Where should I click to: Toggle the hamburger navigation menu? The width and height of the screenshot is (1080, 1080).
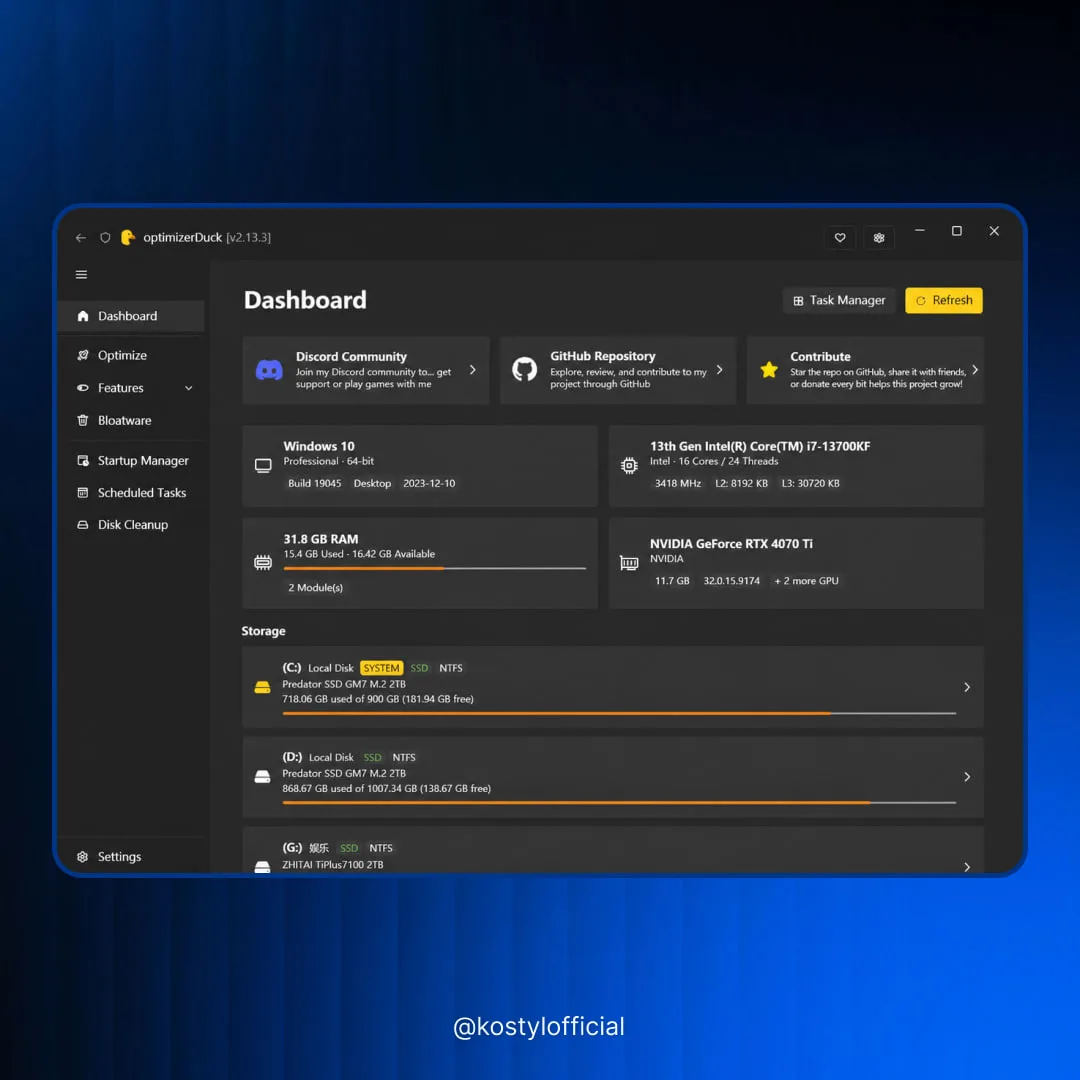point(81,275)
